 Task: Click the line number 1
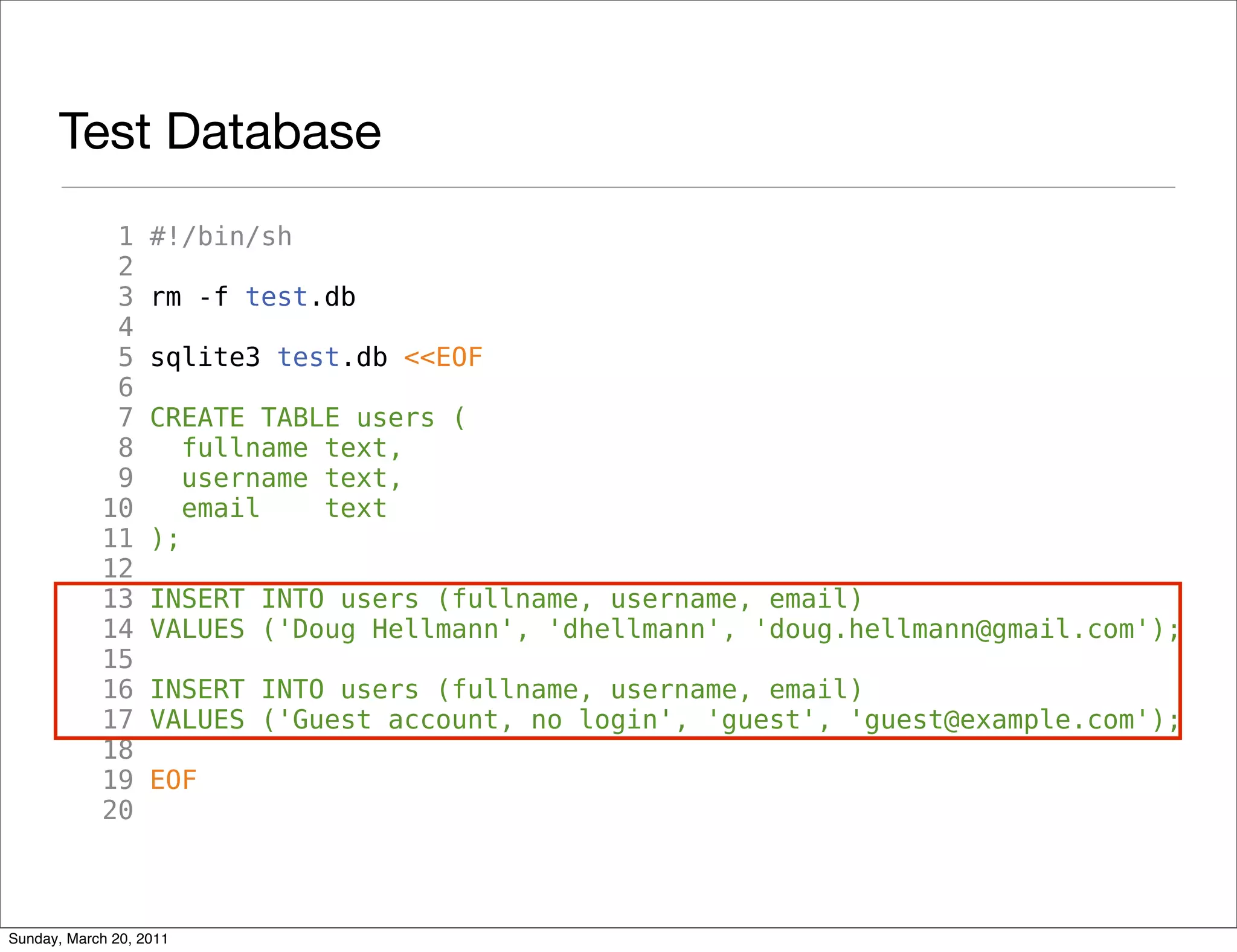(x=126, y=236)
